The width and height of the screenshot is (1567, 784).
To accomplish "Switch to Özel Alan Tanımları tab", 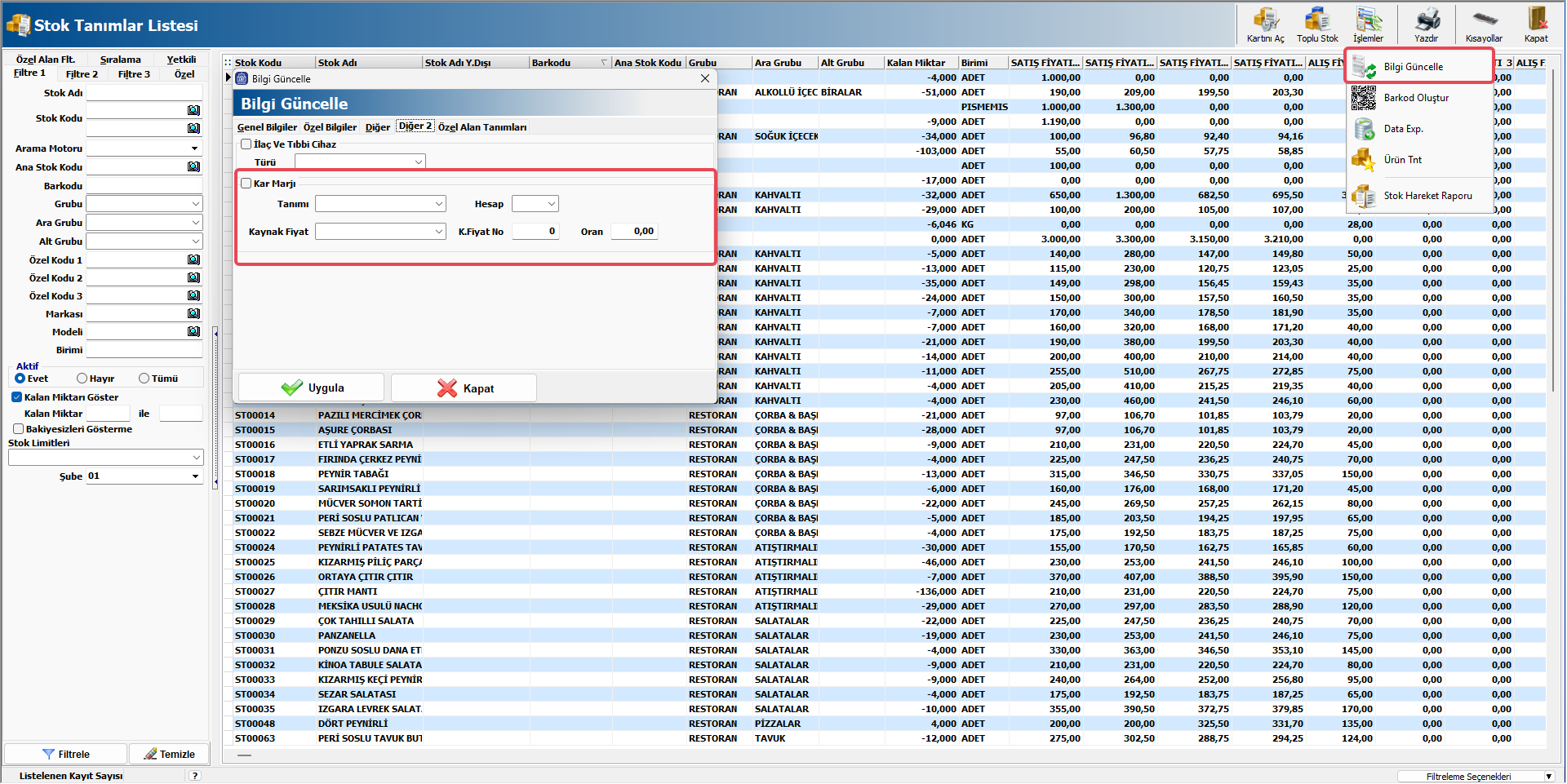I will [482, 126].
